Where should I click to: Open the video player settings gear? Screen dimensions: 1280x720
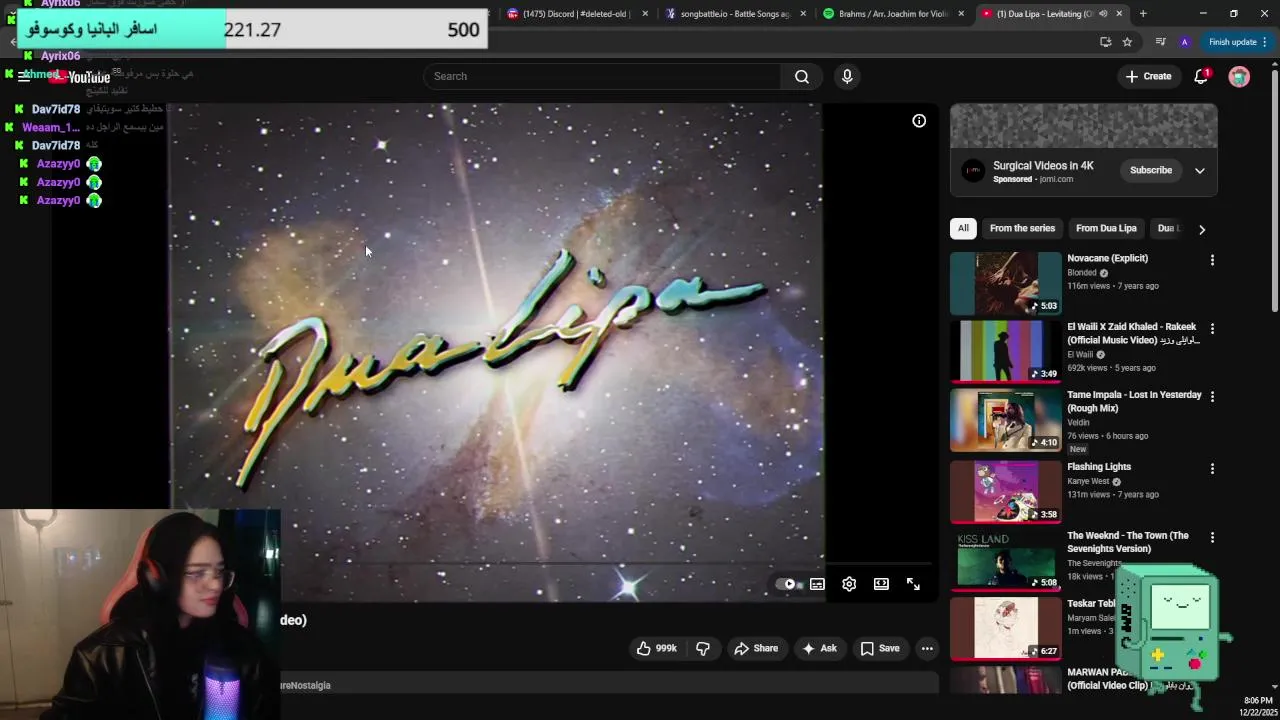pos(849,584)
